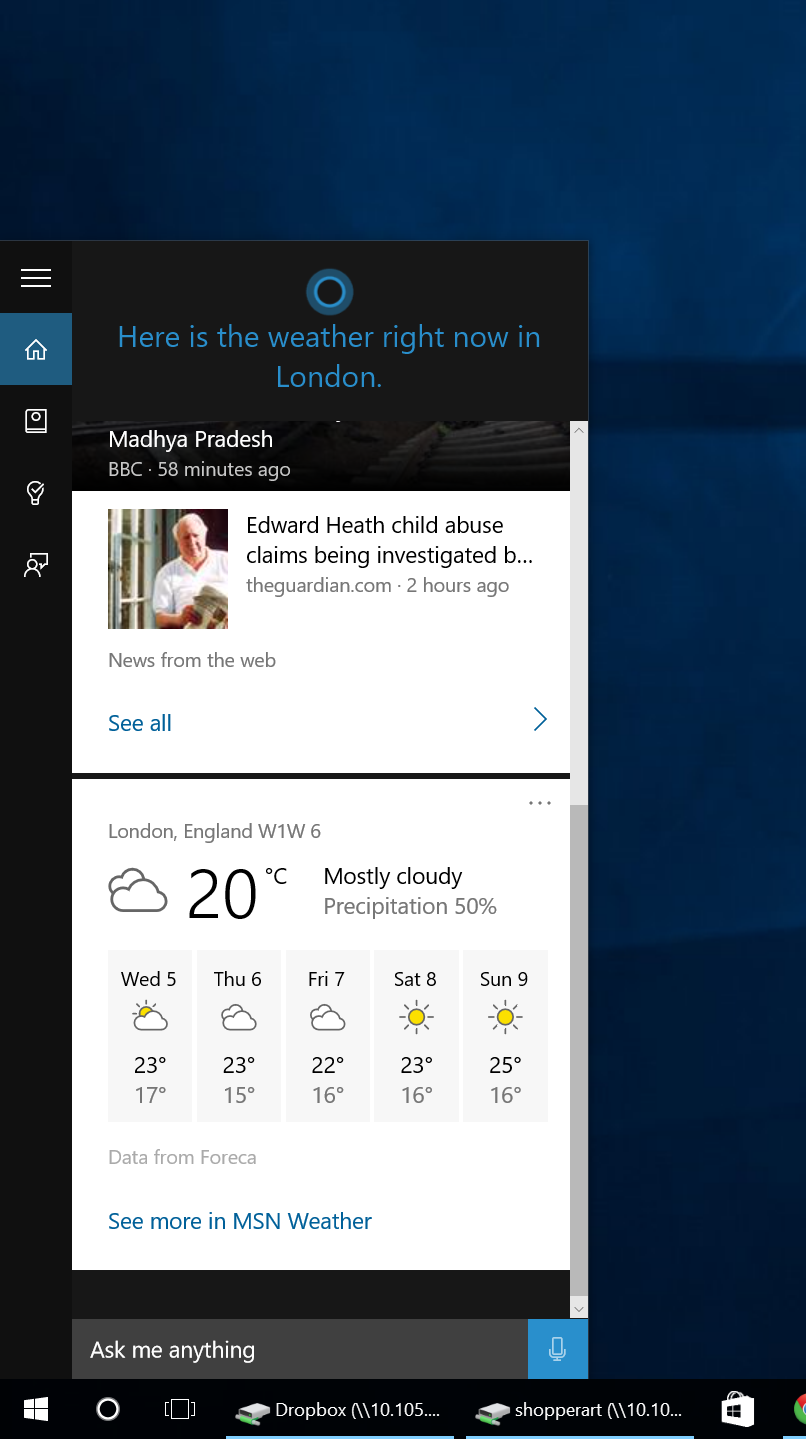Open the weather card options ellipsis
This screenshot has width=806, height=1439.
(x=540, y=802)
